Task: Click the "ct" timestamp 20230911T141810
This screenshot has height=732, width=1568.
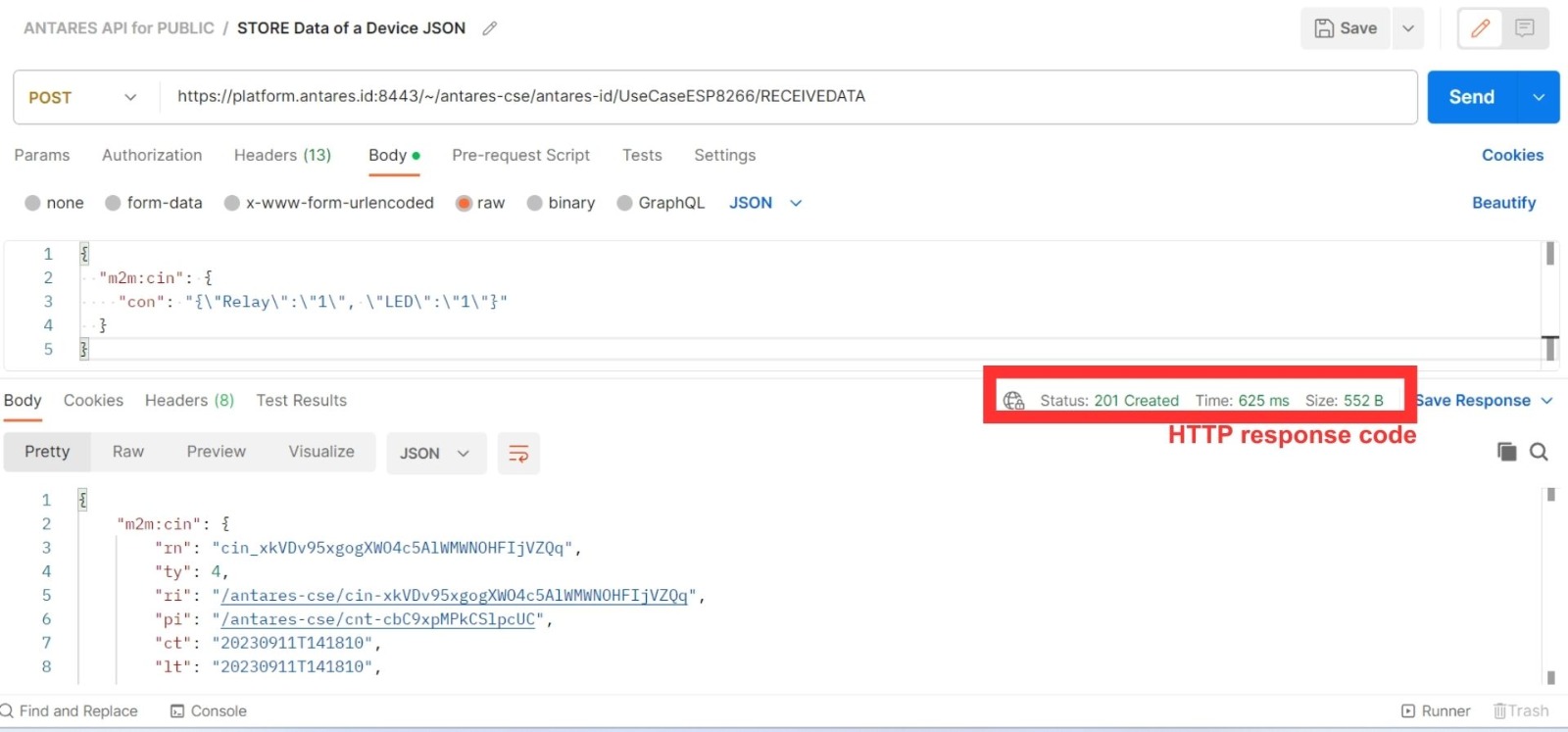Action: 292,643
